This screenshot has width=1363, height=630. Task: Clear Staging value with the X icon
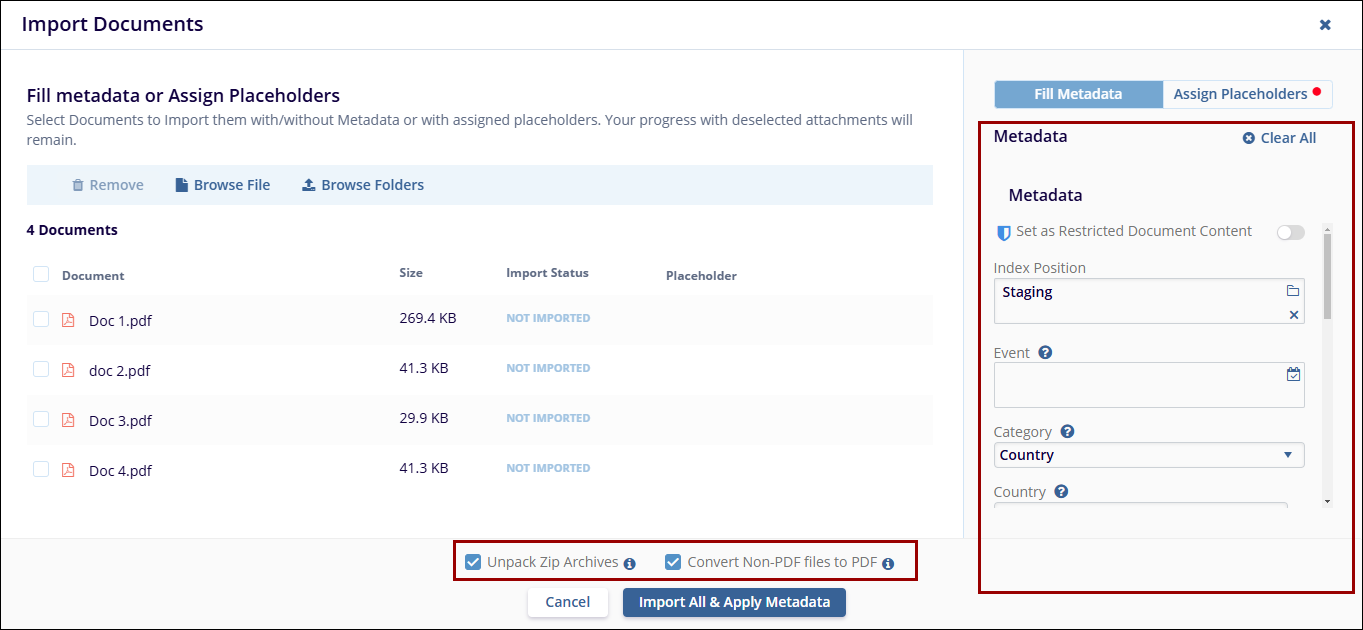tap(1293, 315)
